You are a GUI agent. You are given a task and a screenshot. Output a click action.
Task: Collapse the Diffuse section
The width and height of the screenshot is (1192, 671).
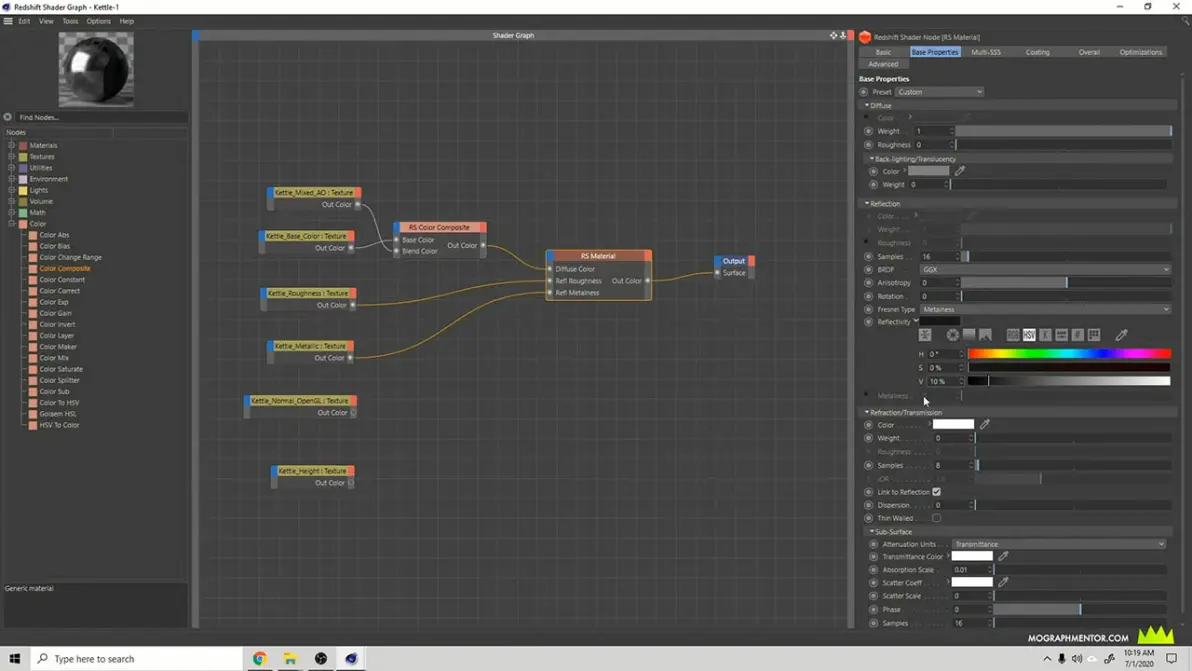tap(867, 106)
